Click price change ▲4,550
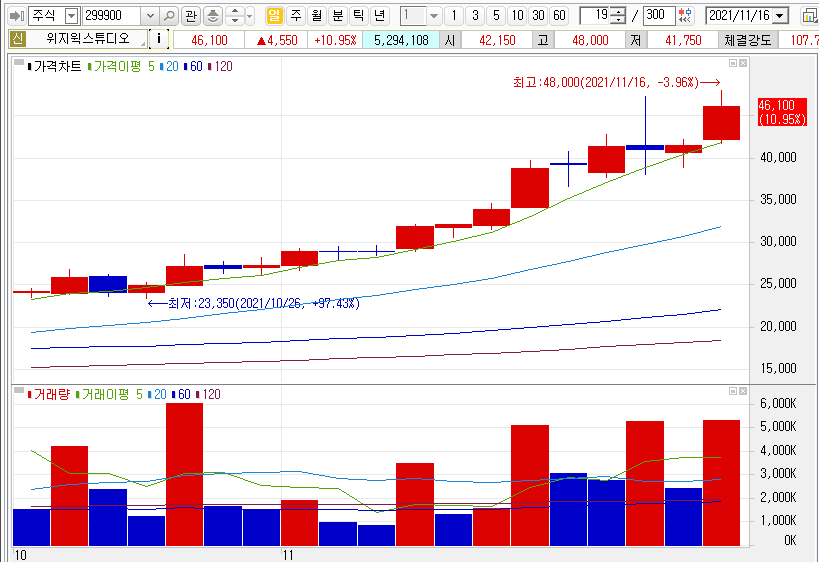Screen dimensions: 819x562 277,40
